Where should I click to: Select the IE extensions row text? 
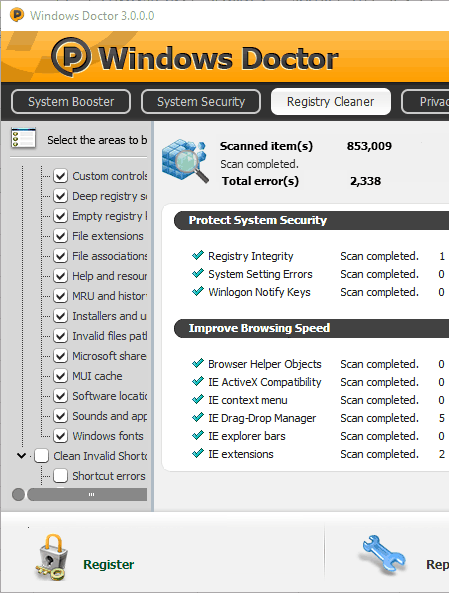point(241,454)
